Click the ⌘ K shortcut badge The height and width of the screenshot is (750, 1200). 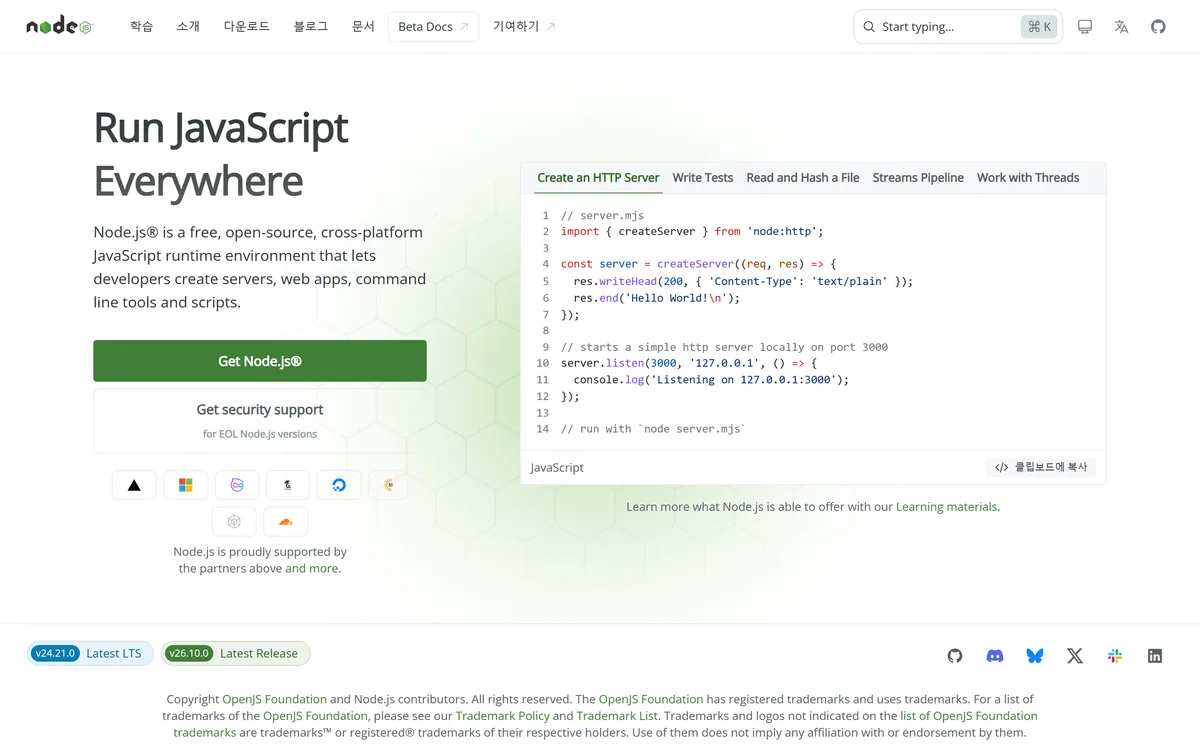(x=1039, y=27)
